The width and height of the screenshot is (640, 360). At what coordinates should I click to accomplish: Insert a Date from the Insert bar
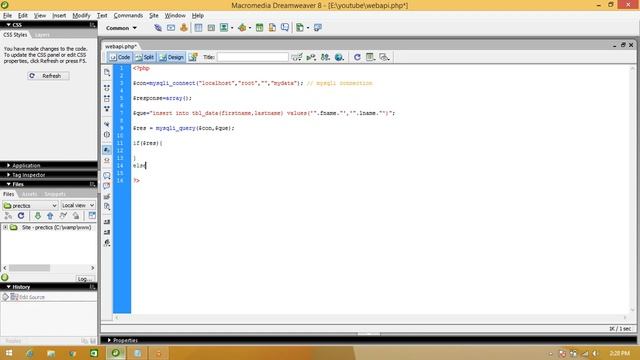point(260,28)
